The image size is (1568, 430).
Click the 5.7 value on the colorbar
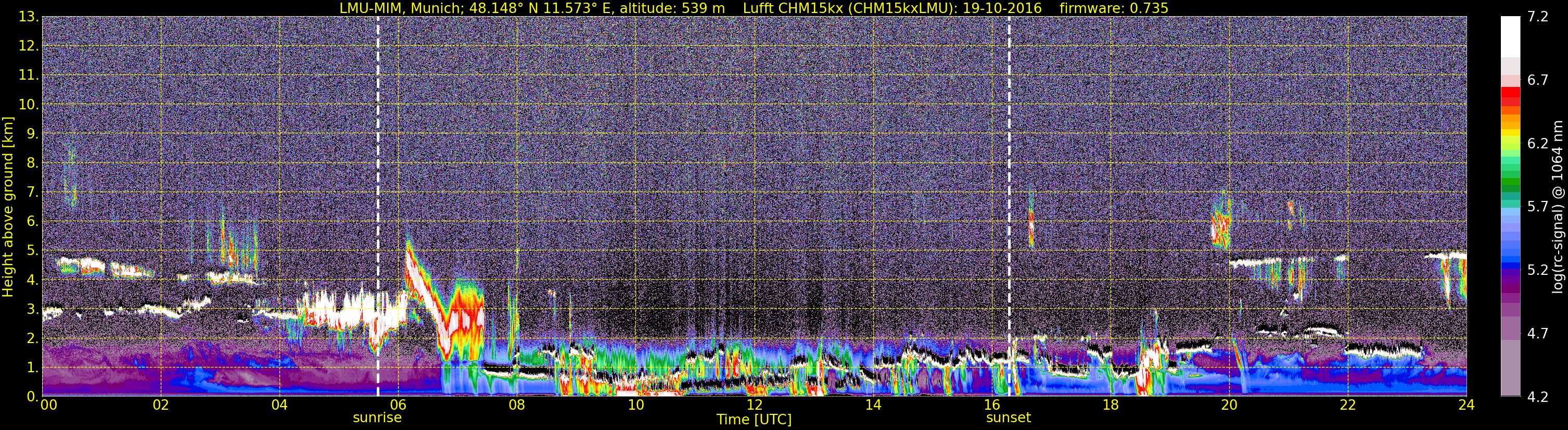[x=1538, y=207]
